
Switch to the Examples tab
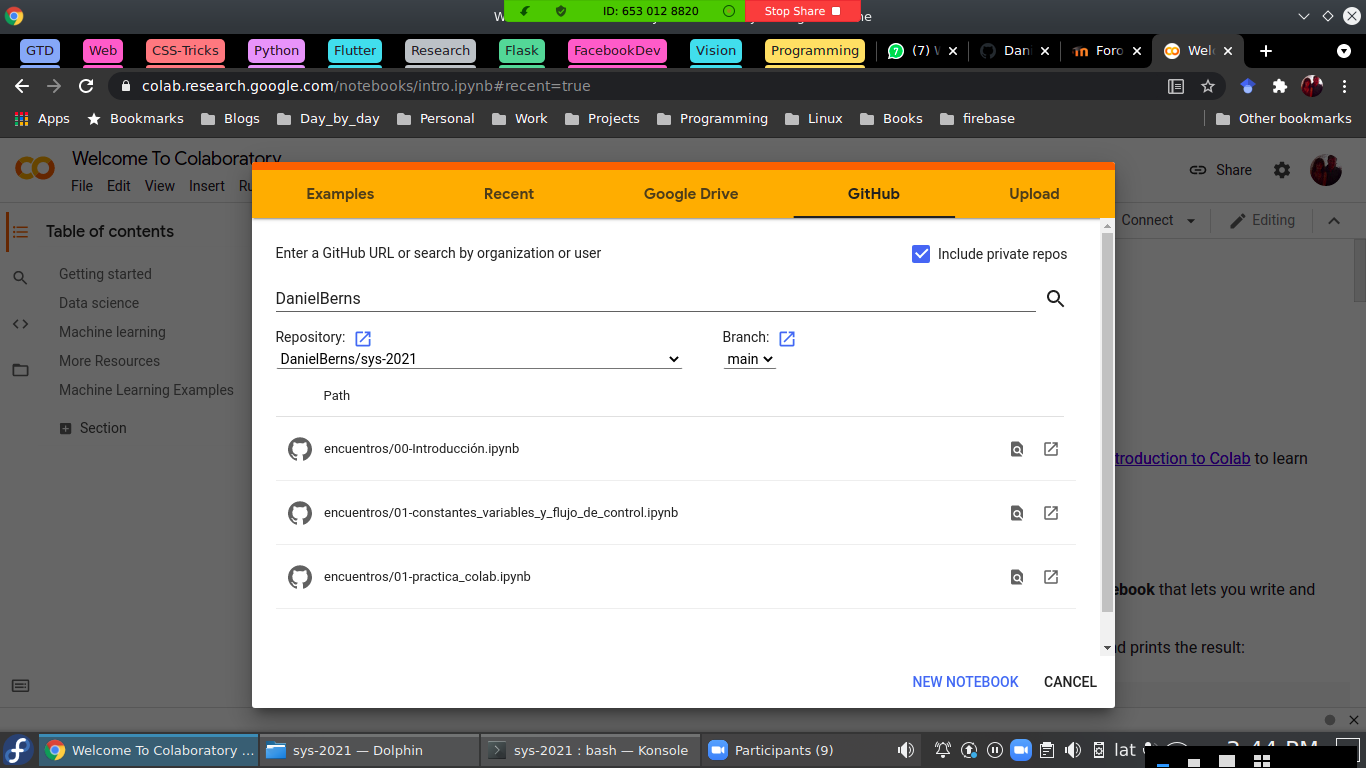pyautogui.click(x=340, y=194)
